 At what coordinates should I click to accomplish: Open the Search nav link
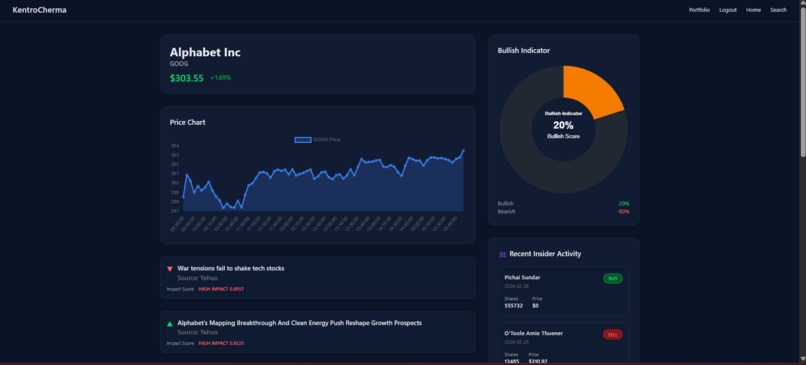778,10
